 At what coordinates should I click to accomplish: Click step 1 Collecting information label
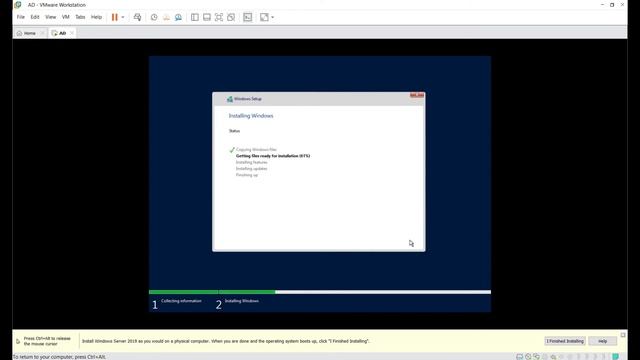[x=181, y=301]
